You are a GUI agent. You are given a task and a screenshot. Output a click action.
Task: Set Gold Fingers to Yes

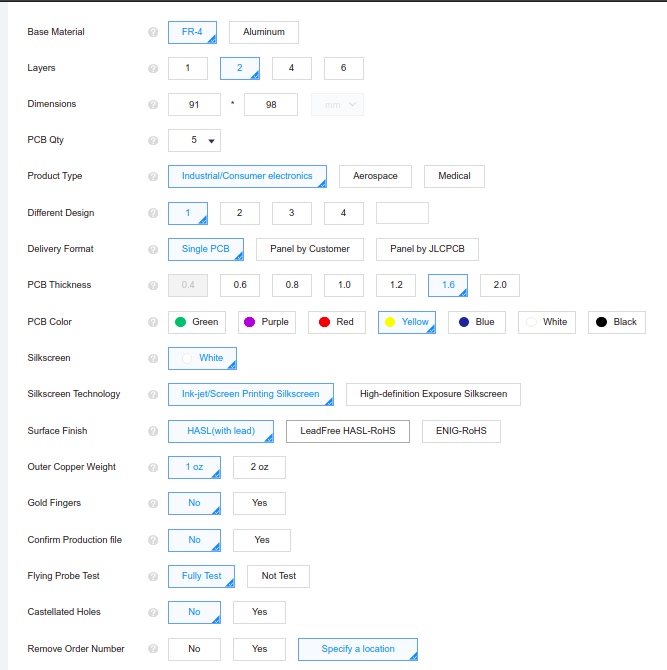pyautogui.click(x=259, y=503)
